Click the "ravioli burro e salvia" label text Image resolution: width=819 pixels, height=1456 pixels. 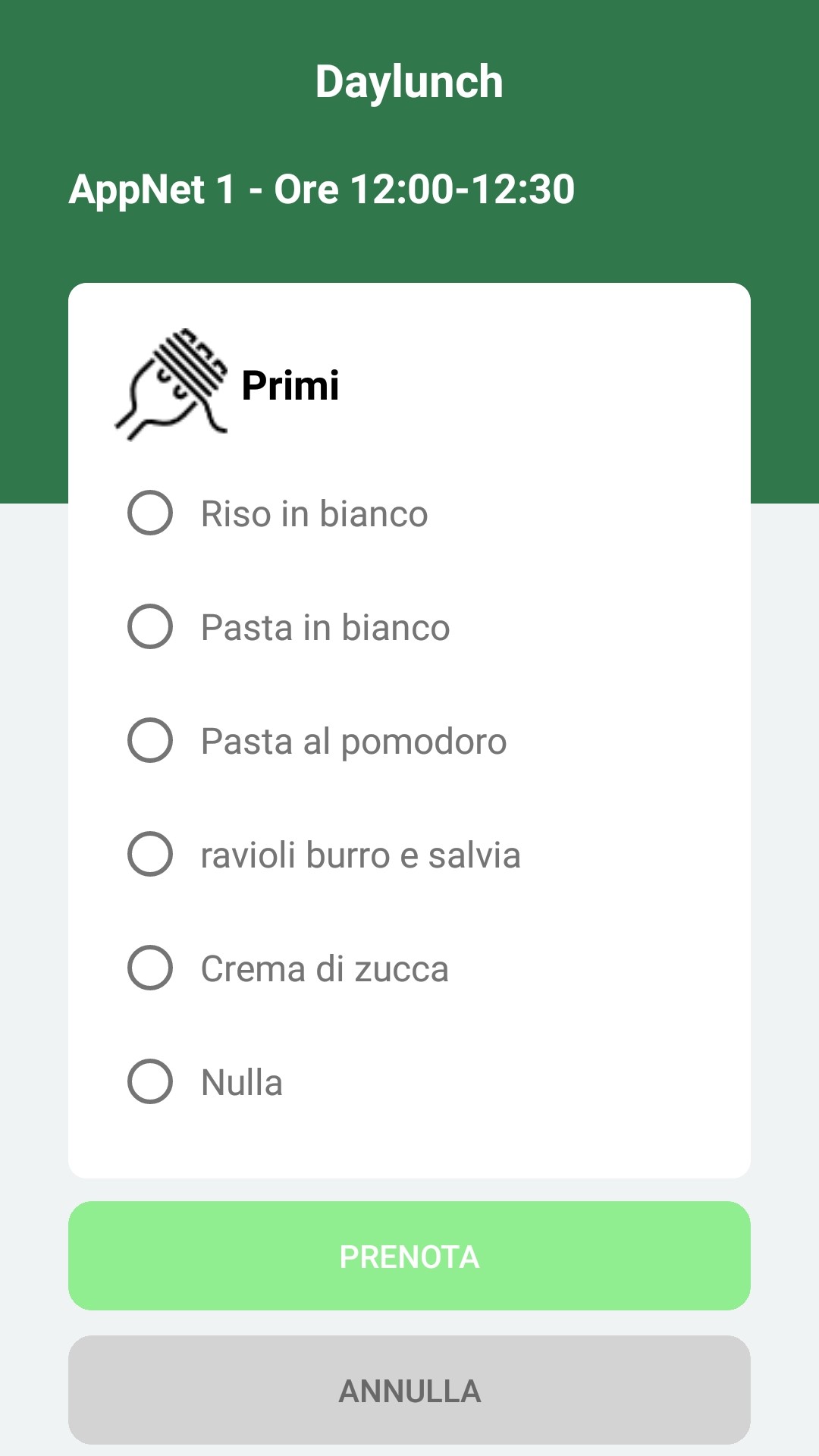(x=360, y=855)
